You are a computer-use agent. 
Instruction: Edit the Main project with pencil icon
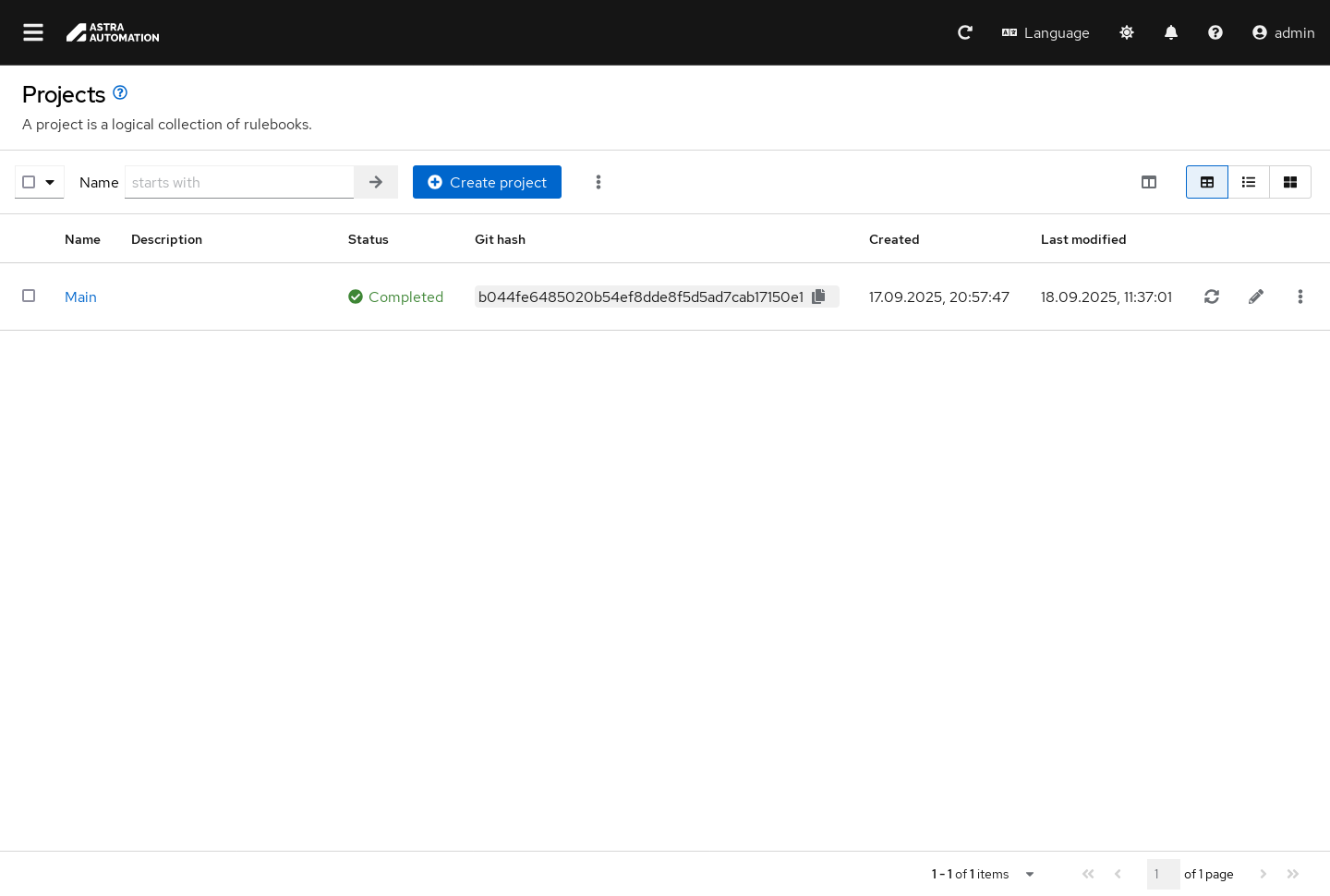[1256, 297]
